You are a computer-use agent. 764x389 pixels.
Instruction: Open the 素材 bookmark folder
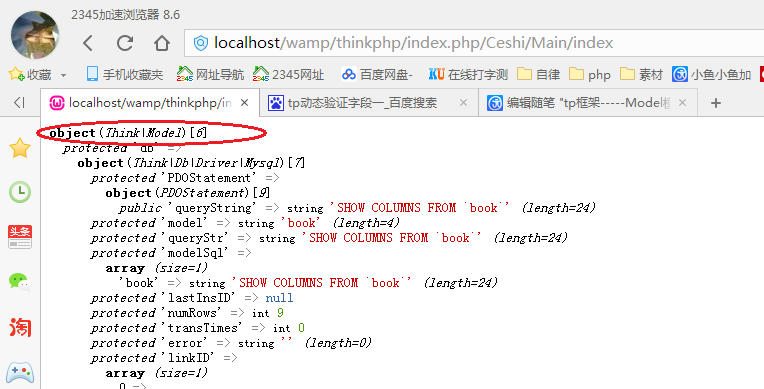[x=641, y=75]
